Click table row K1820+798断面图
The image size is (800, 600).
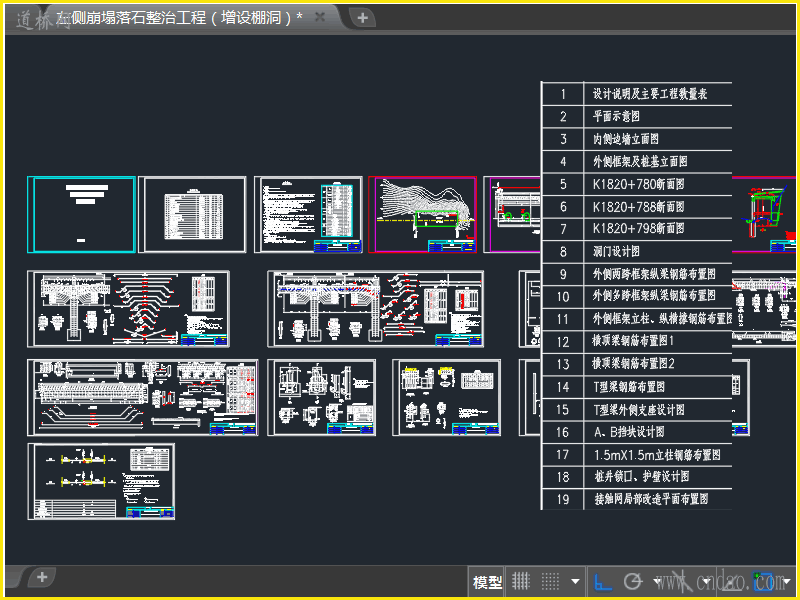(637, 229)
